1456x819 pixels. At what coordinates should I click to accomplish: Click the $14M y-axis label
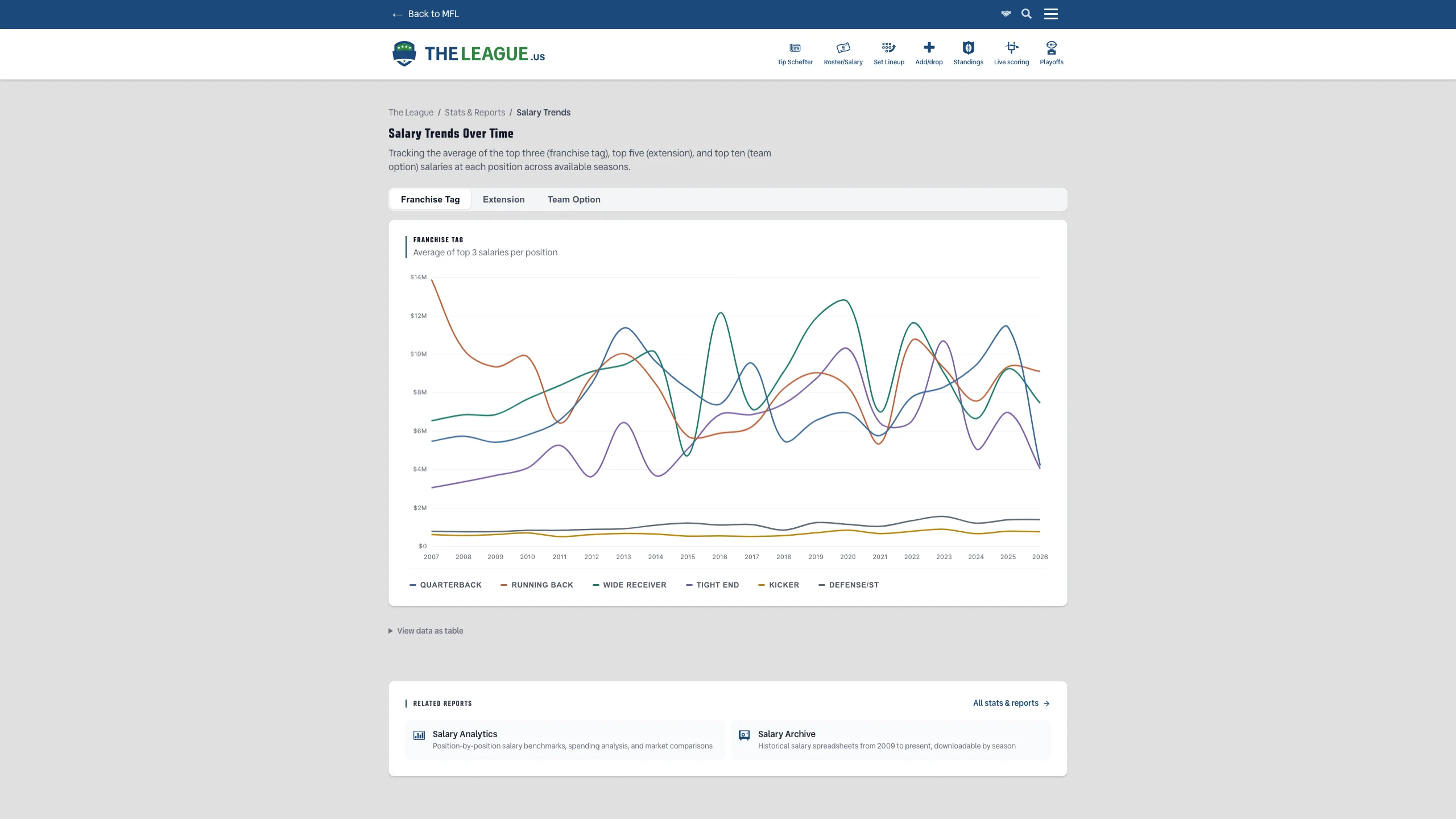tap(418, 277)
